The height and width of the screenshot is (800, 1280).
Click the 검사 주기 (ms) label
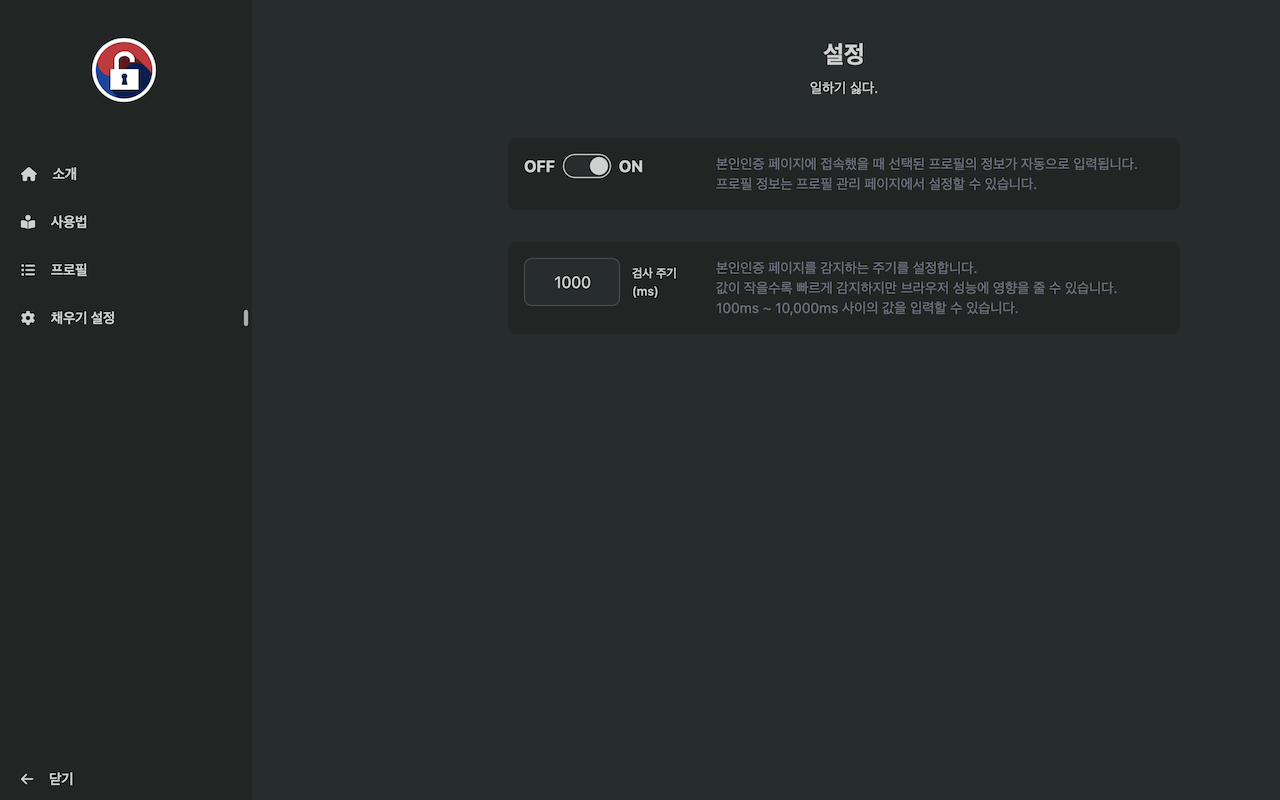click(654, 282)
